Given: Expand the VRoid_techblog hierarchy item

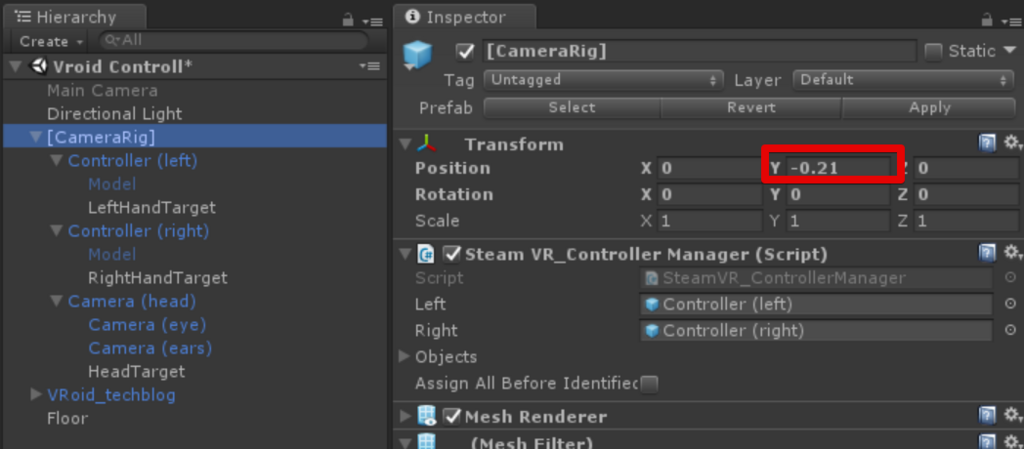Looking at the screenshot, I should (x=36, y=395).
